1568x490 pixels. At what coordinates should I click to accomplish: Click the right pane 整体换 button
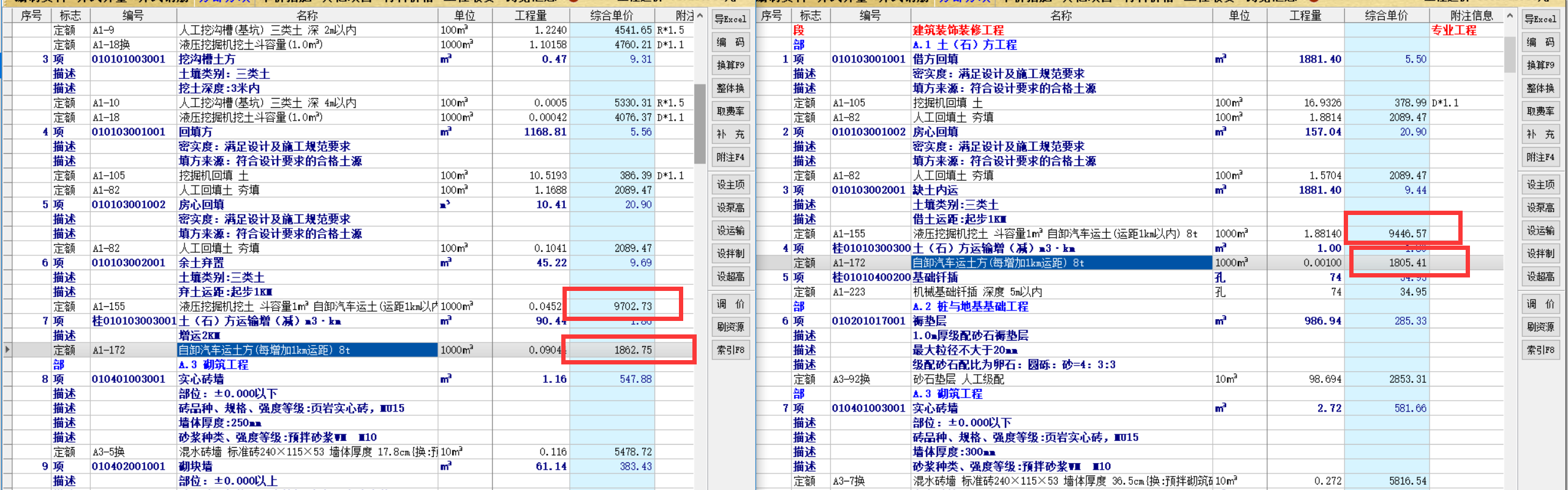coord(1540,88)
